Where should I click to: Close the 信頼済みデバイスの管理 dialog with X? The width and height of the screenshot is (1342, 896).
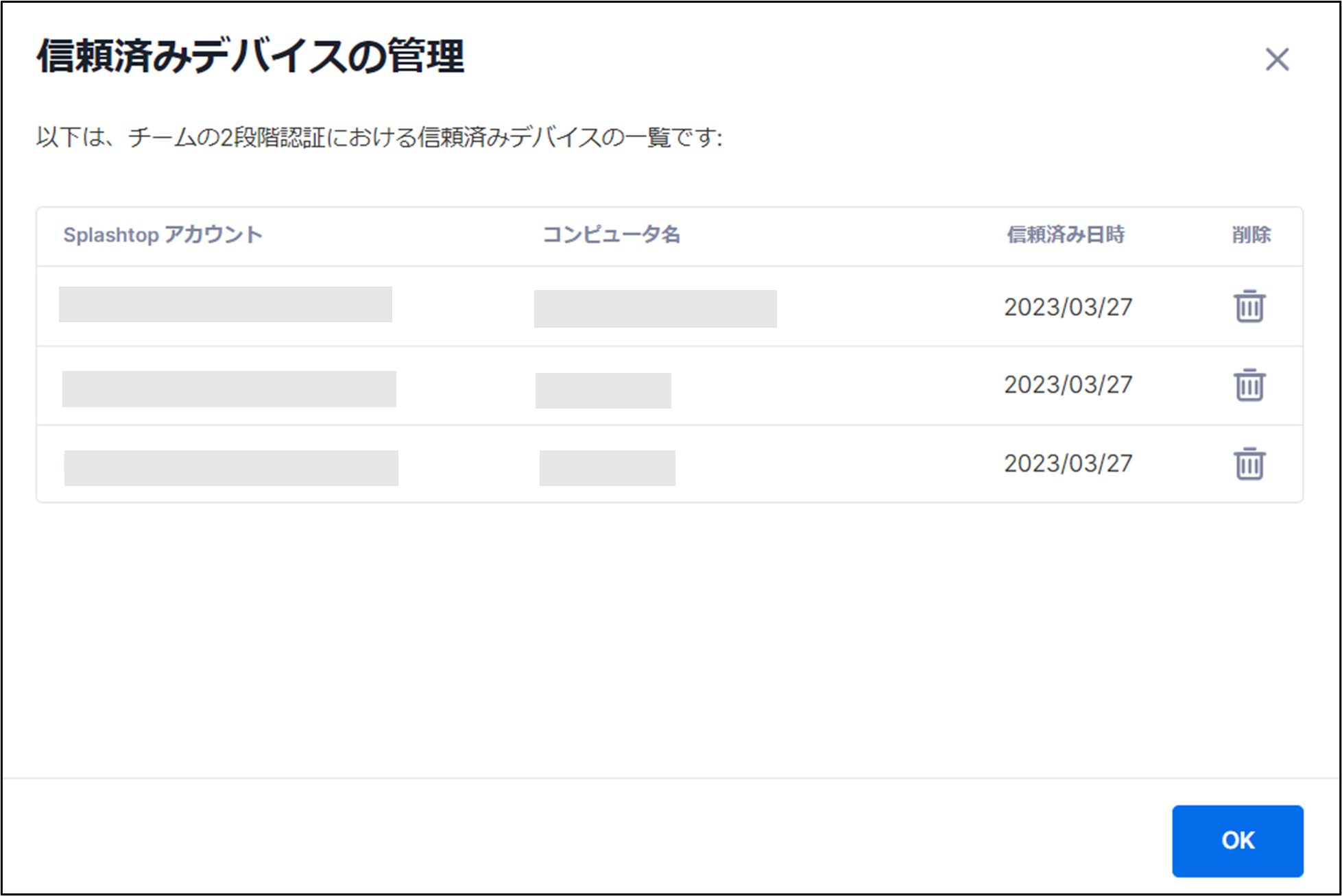point(1277,60)
